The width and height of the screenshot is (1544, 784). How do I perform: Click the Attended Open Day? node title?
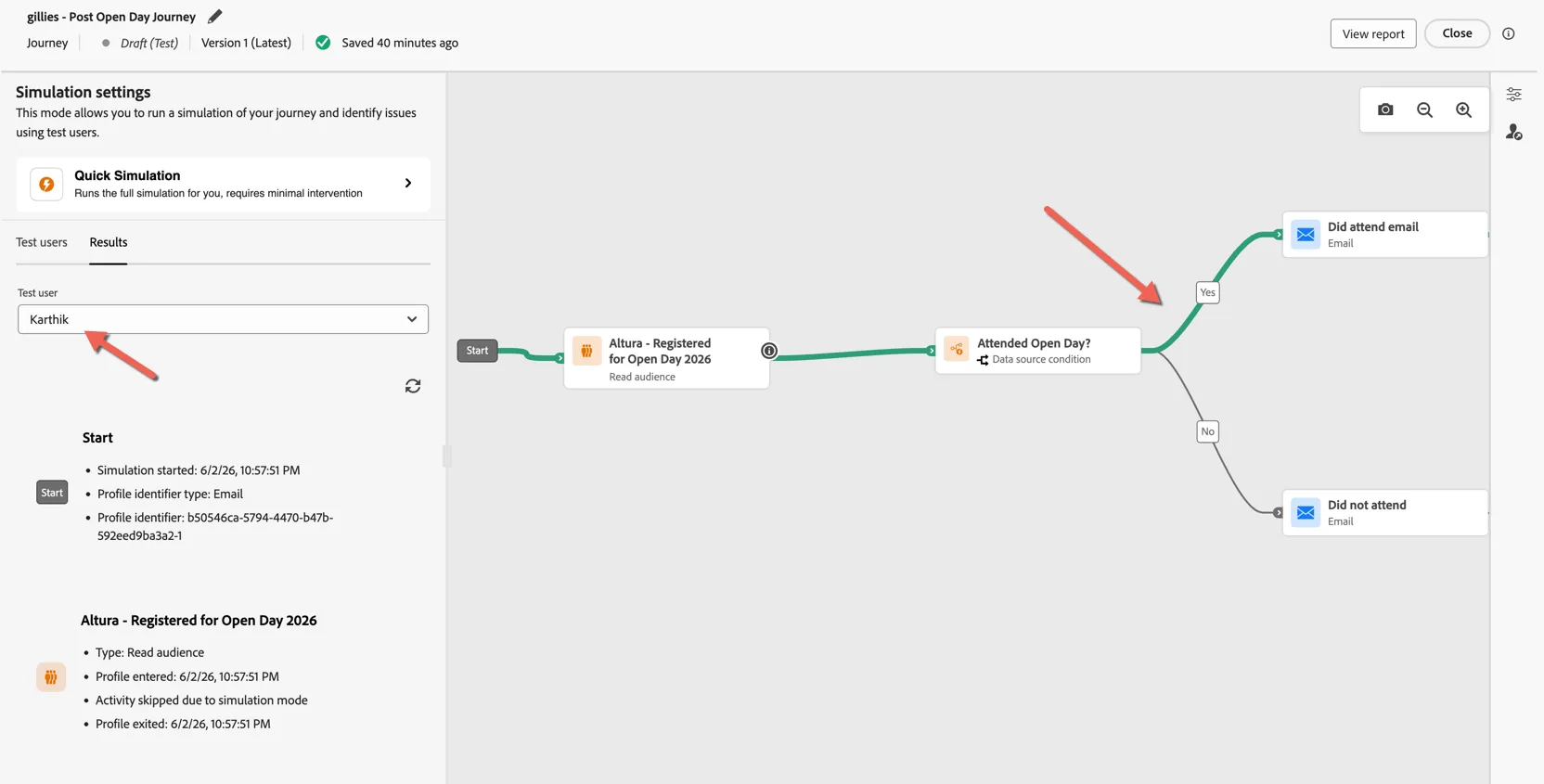(1034, 343)
